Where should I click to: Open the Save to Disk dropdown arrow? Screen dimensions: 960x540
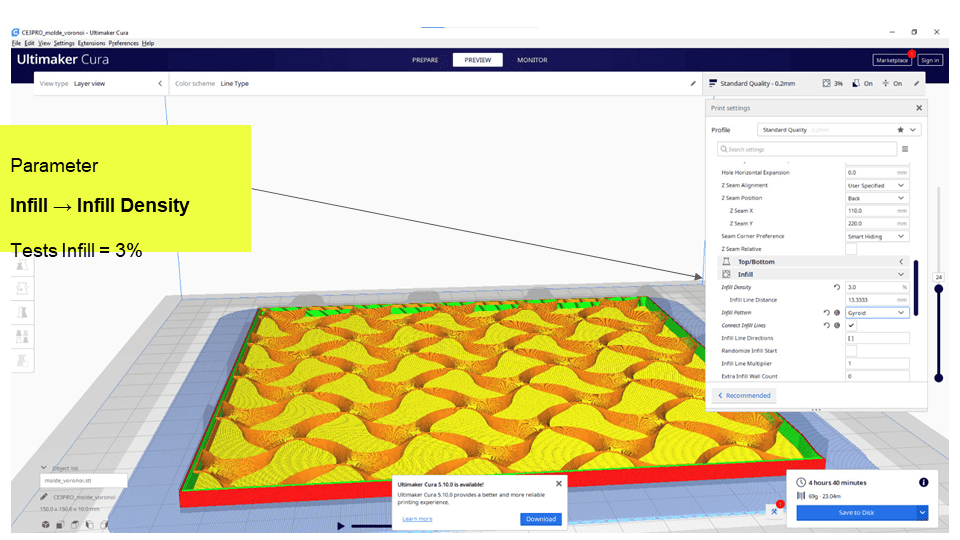coord(922,512)
